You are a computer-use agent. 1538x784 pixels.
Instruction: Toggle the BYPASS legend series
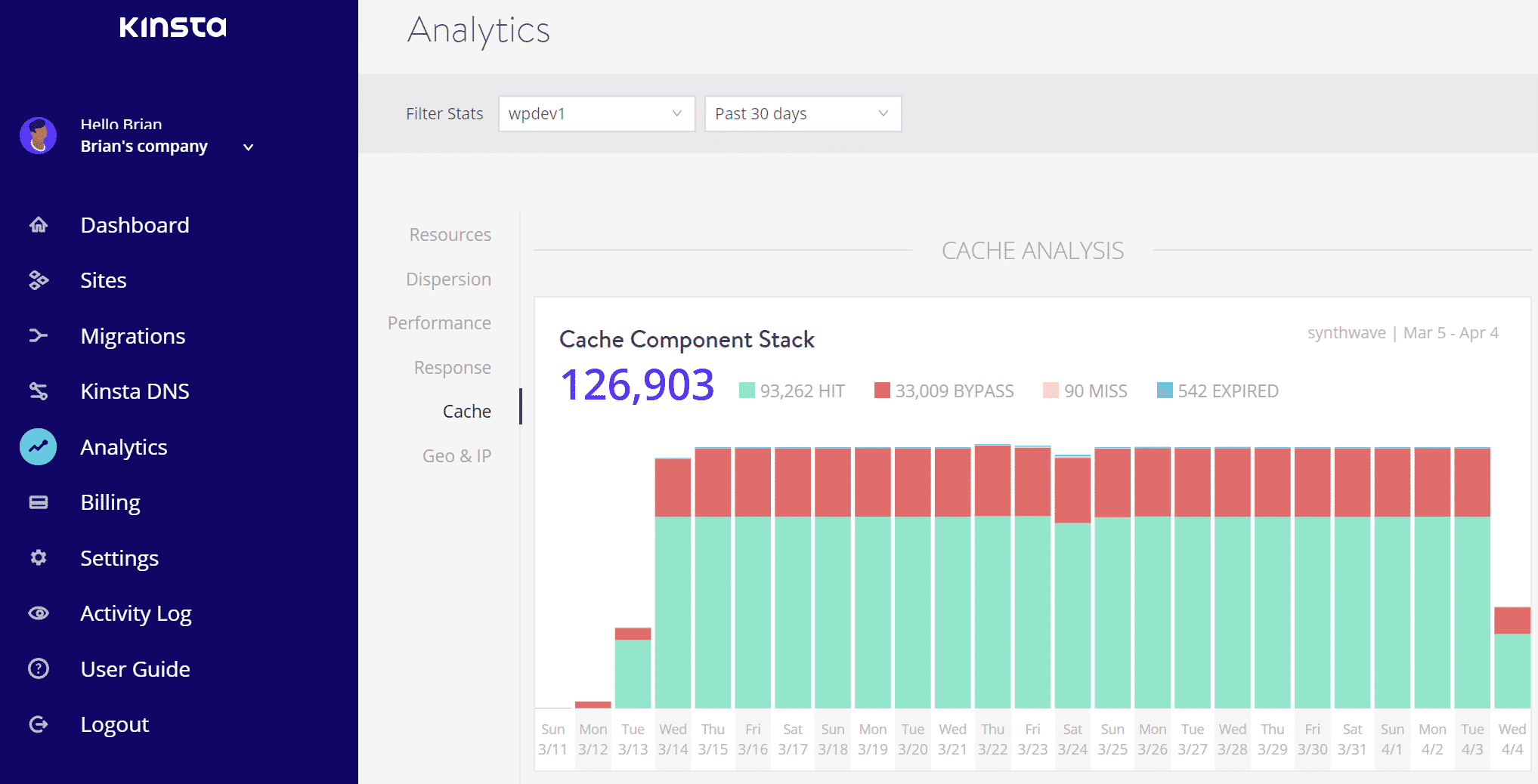(x=944, y=390)
